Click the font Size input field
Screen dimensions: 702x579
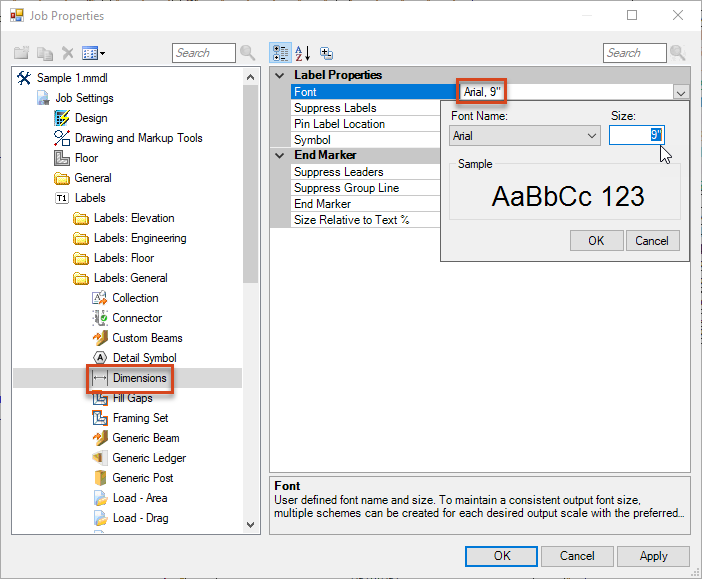click(x=636, y=135)
